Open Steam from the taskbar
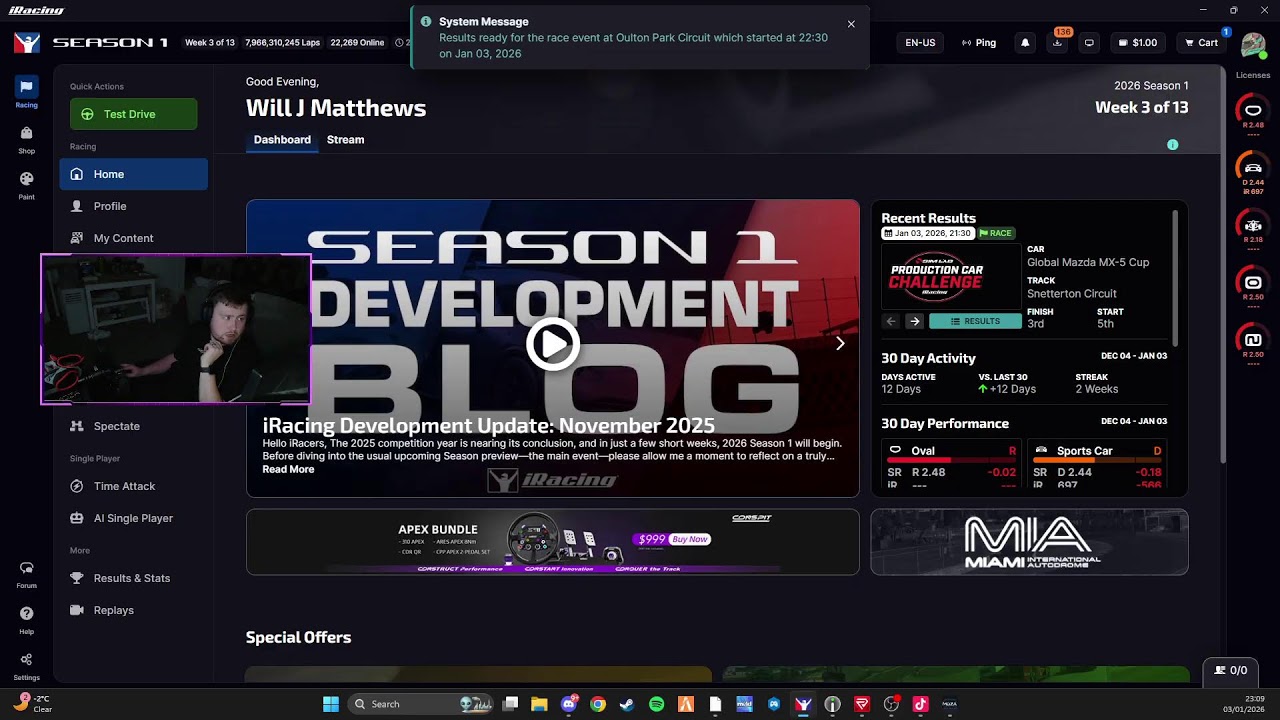This screenshot has width=1280, height=720. [627, 704]
